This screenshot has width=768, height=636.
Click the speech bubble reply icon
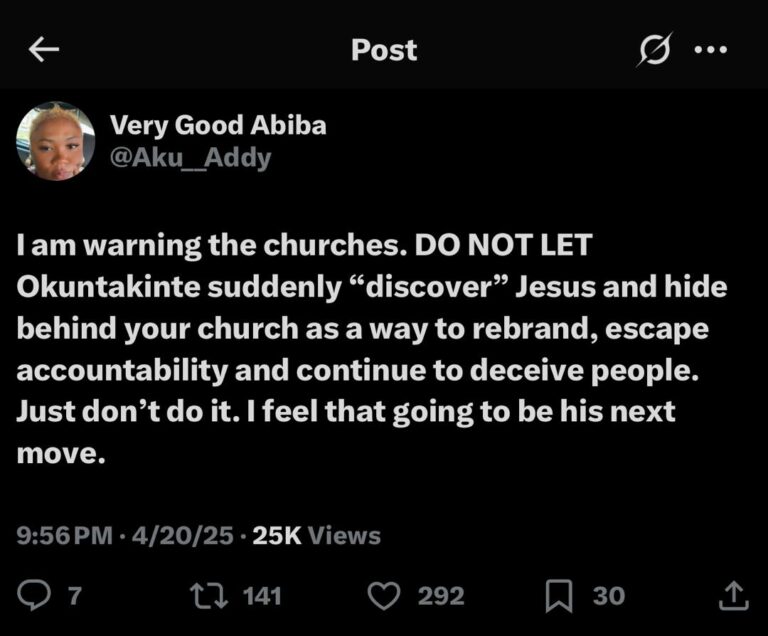[35, 596]
